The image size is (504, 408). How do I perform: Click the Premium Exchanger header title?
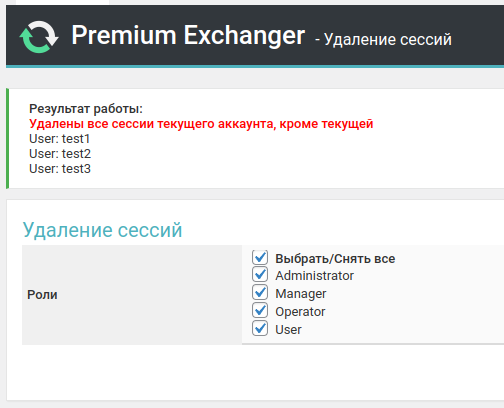[x=188, y=35]
